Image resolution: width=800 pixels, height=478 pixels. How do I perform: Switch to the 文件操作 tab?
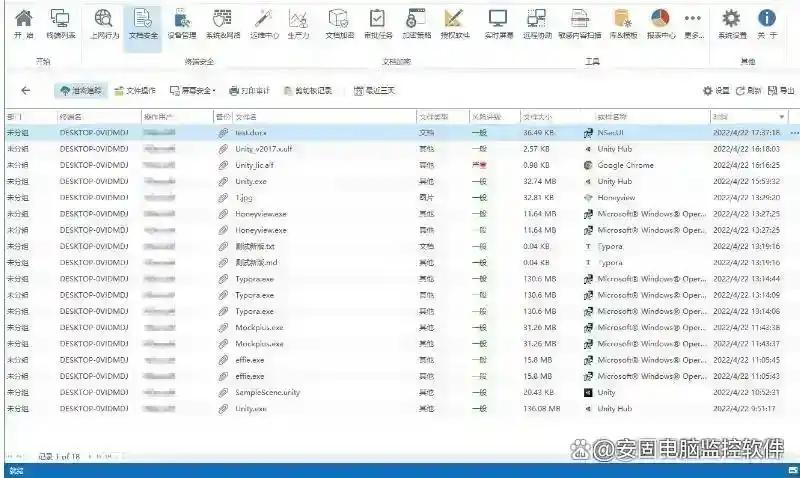135,91
